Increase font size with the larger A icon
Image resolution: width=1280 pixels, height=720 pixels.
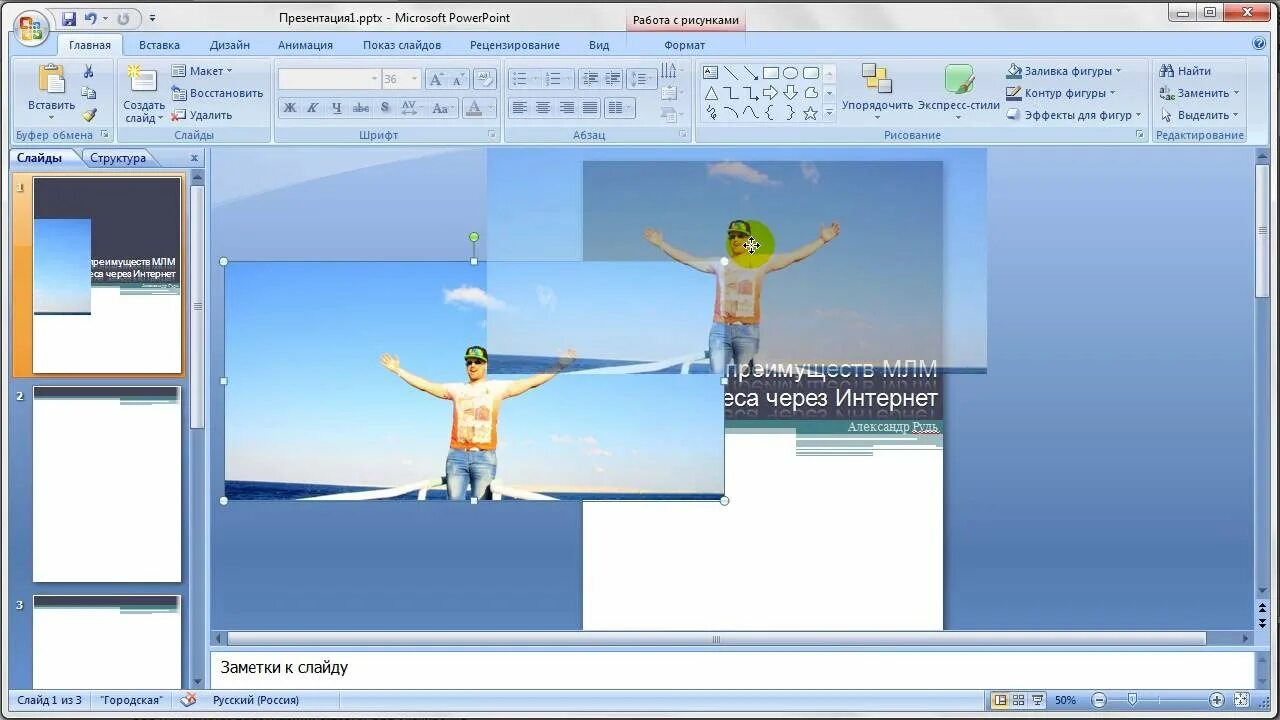point(436,79)
